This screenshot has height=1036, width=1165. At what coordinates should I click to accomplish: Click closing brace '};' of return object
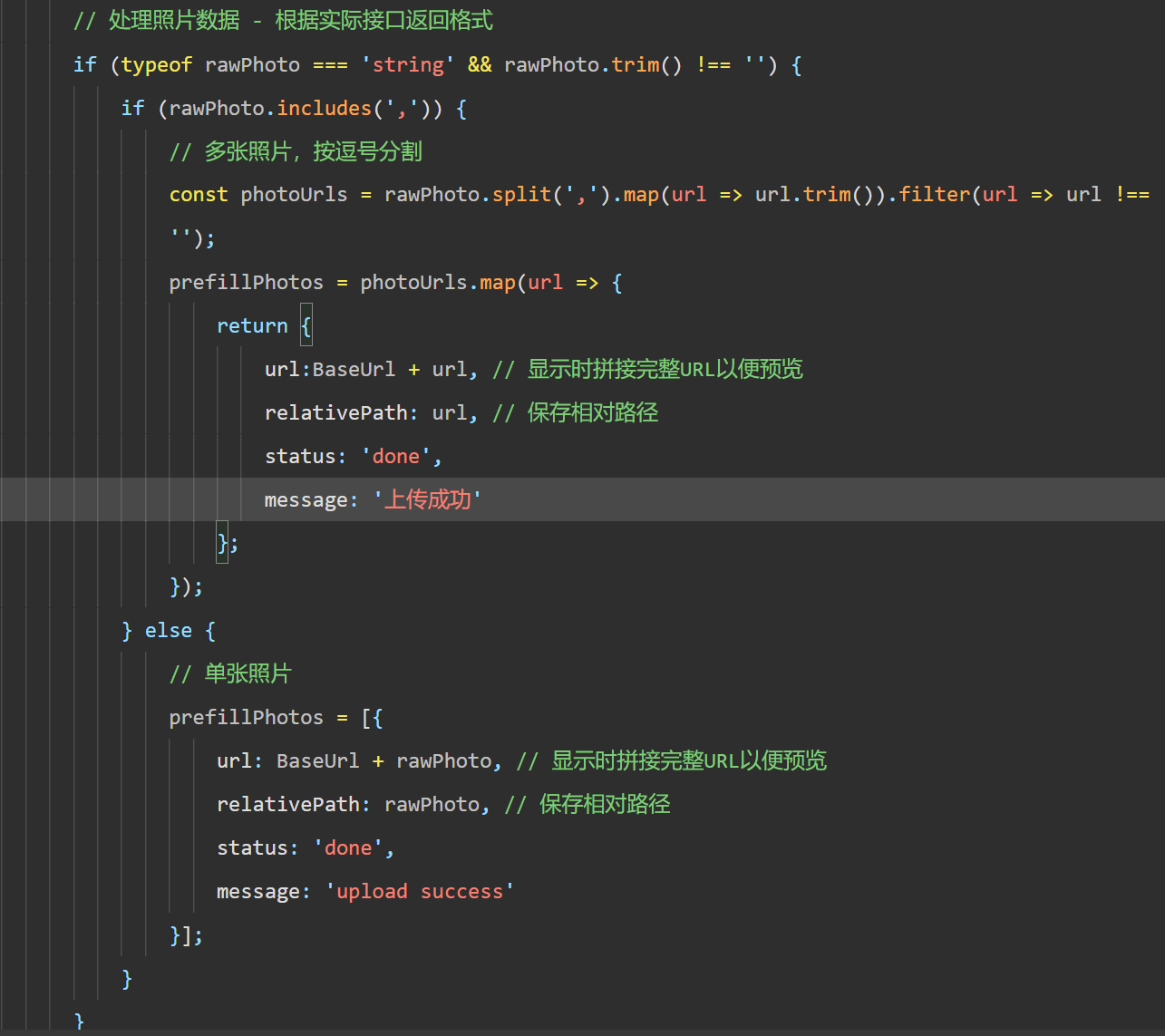pyautogui.click(x=228, y=543)
